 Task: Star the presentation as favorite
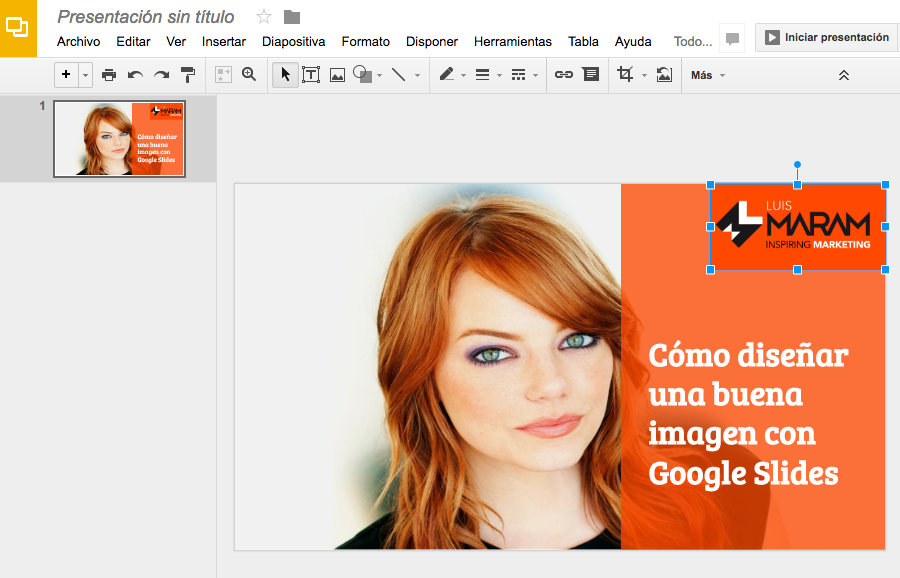(x=264, y=16)
